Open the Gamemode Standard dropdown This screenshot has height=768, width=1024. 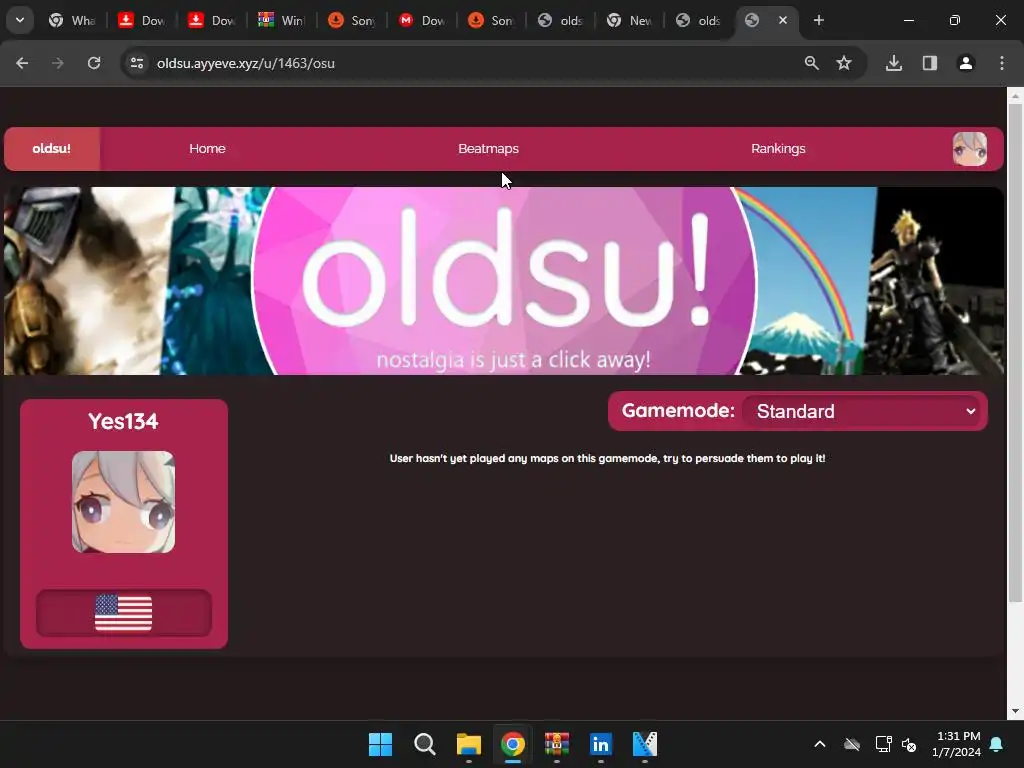point(861,411)
